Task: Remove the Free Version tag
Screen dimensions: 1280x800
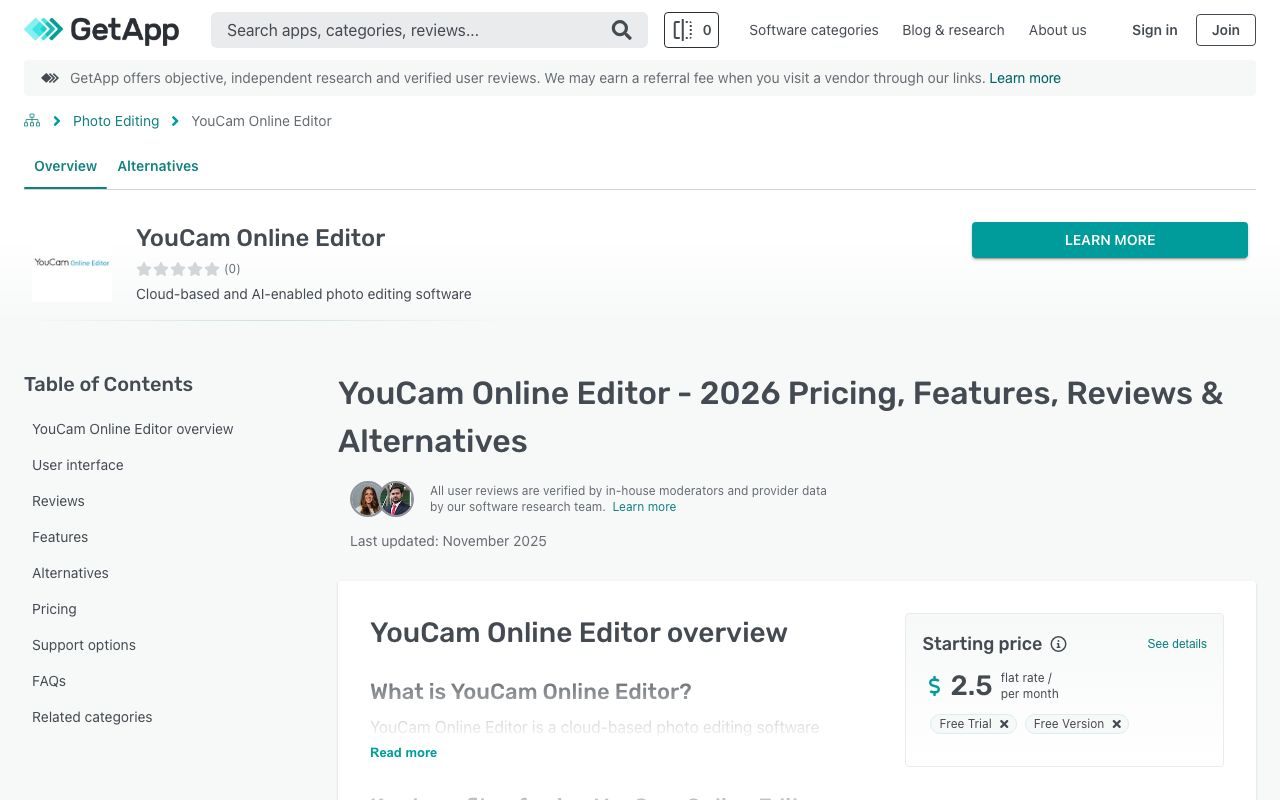Action: click(x=1117, y=724)
